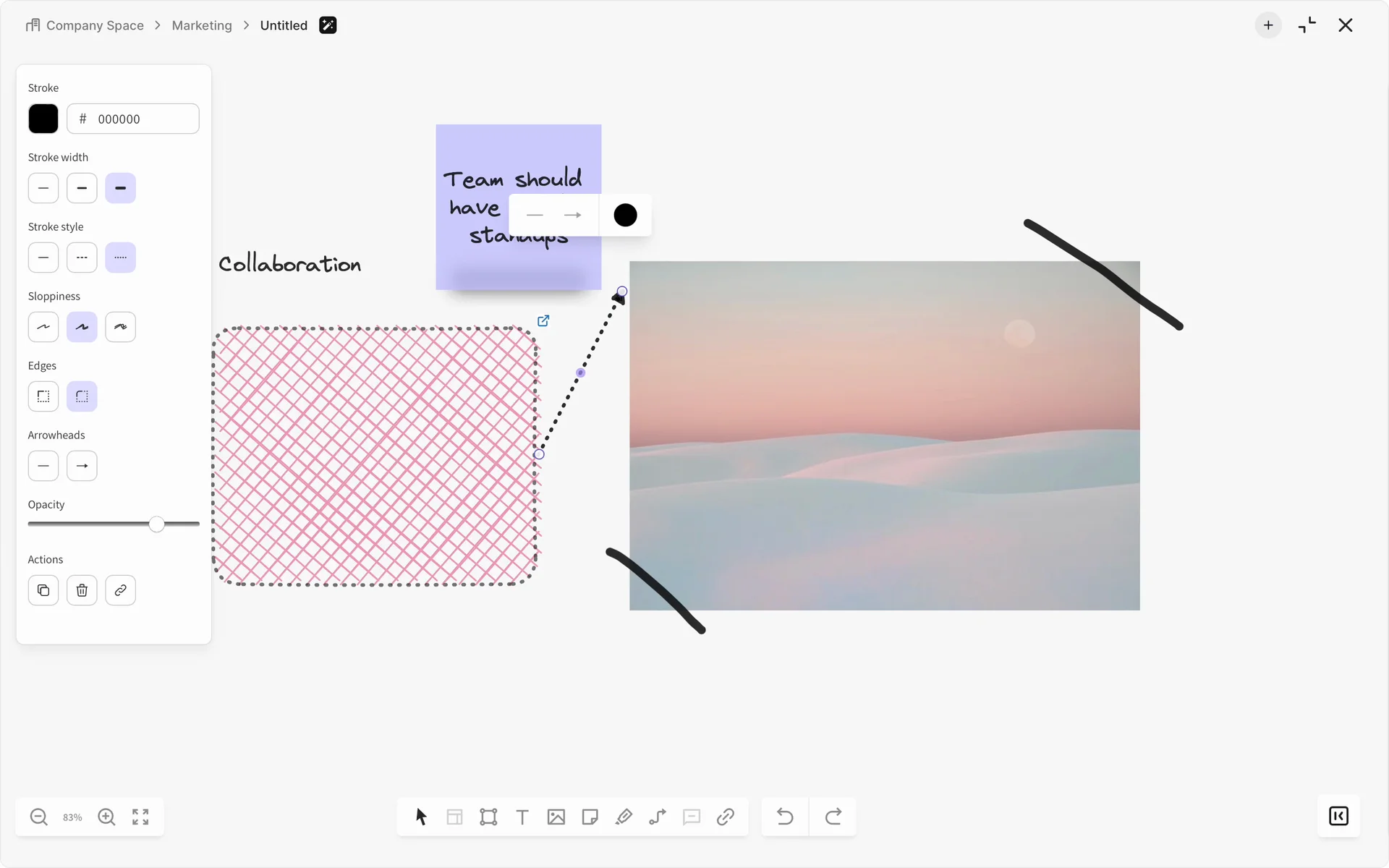Click the black stroke color swatch

(43, 119)
